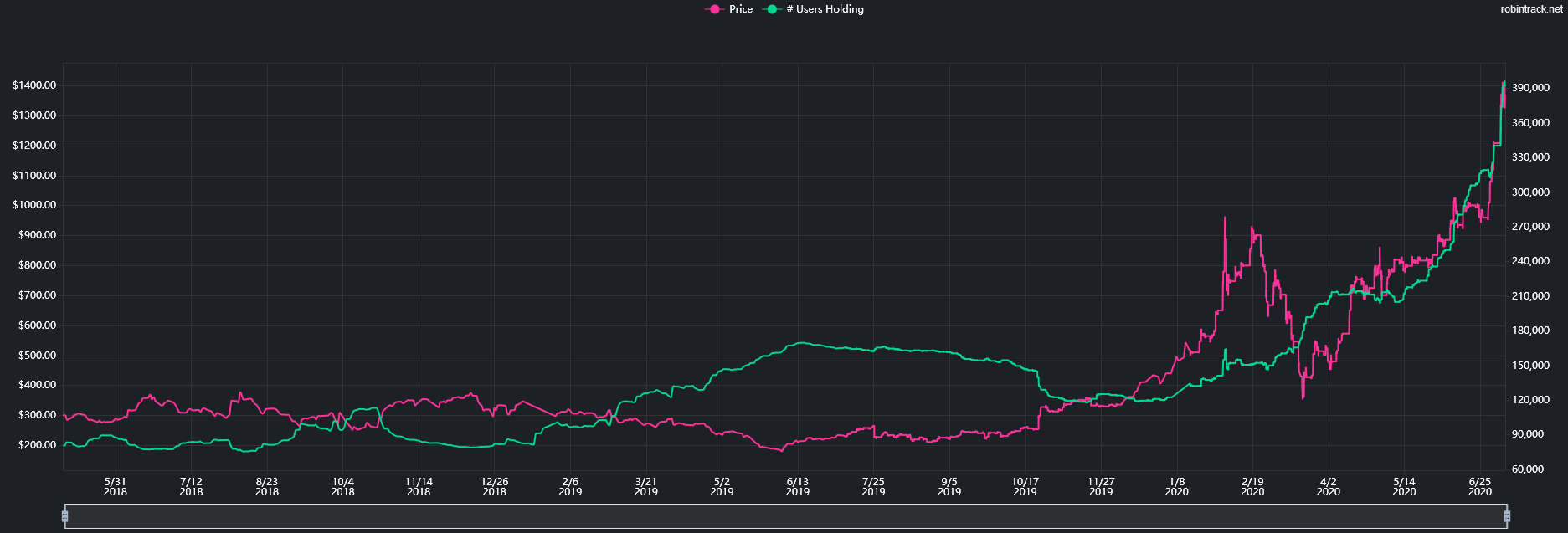Click the 210,000 users axis label

1530,296
